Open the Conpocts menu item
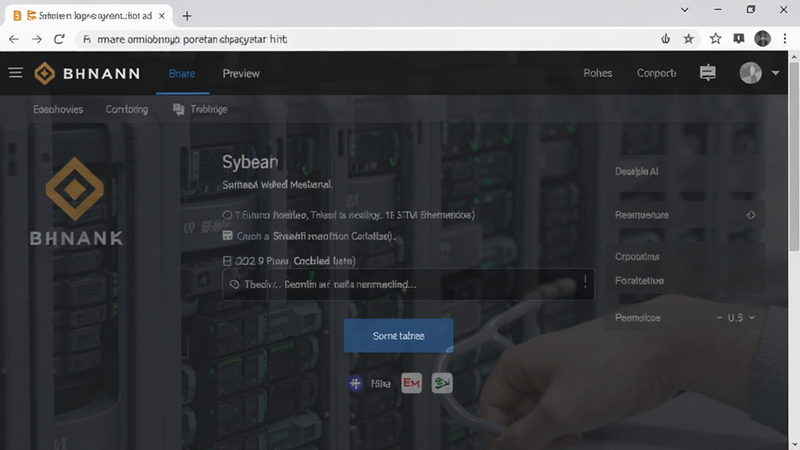Viewport: 800px width, 450px height. (x=656, y=73)
